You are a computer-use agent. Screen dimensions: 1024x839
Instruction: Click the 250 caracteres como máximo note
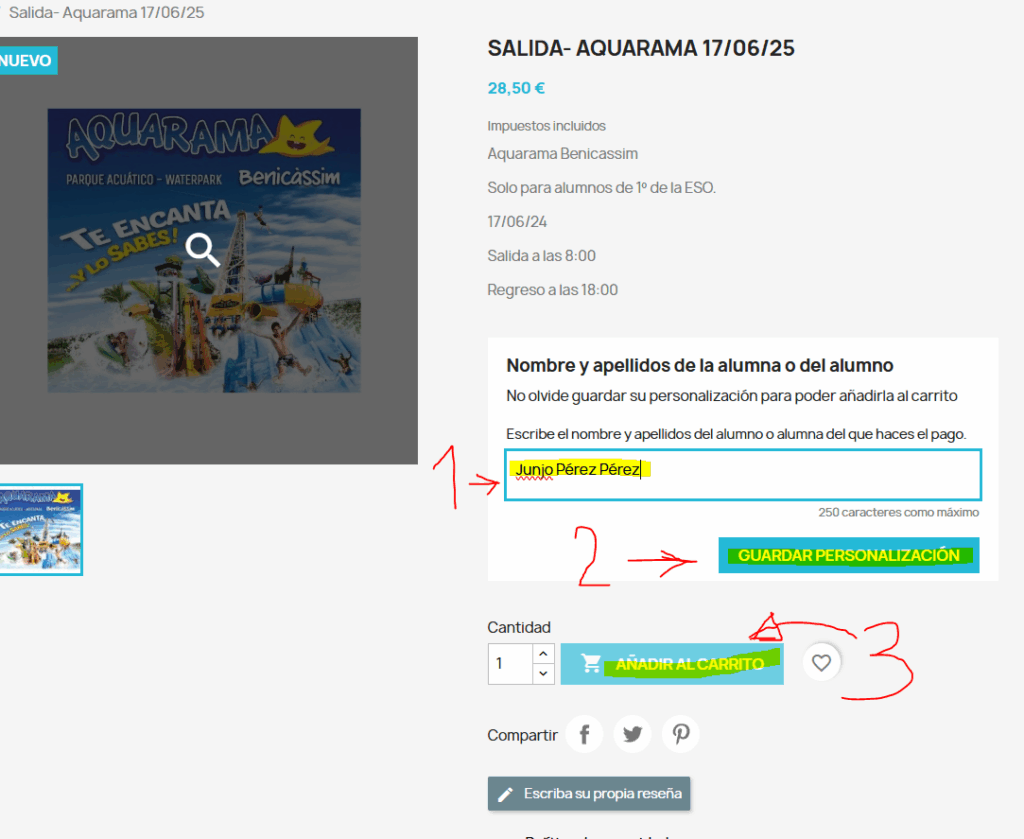899,513
